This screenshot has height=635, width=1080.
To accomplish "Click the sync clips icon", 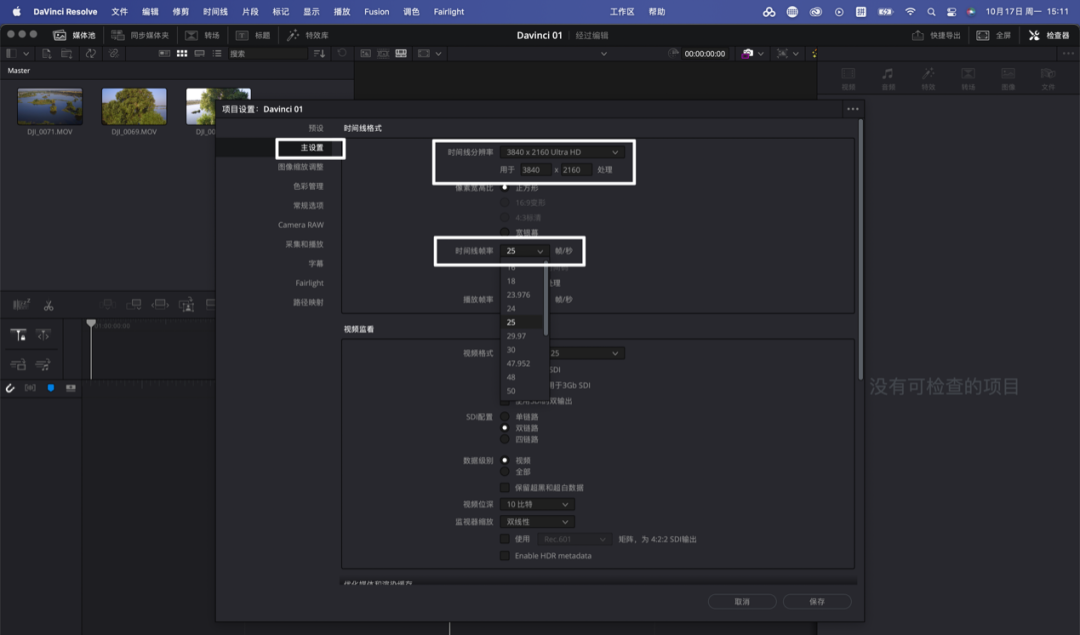I will click(90, 53).
